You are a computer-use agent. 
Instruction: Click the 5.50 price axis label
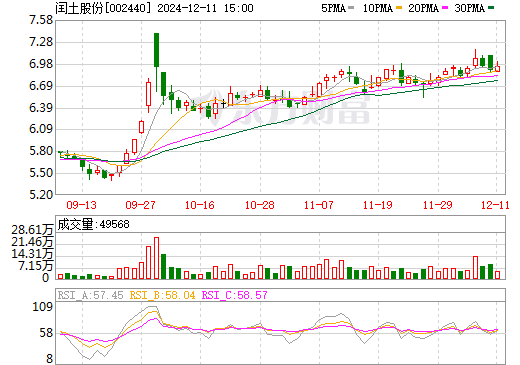[41, 173]
